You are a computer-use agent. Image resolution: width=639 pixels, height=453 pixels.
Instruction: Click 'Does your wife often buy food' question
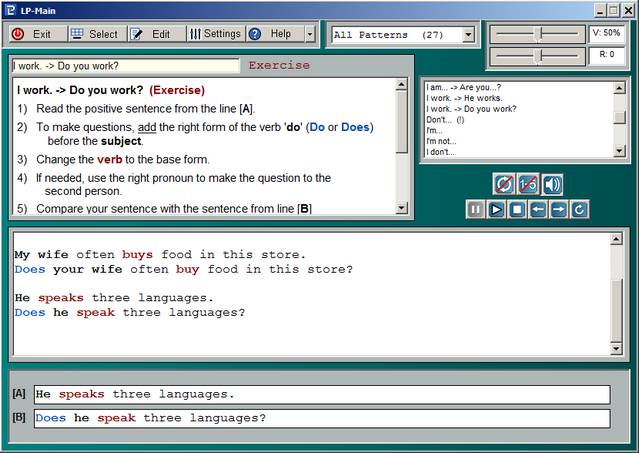click(184, 269)
